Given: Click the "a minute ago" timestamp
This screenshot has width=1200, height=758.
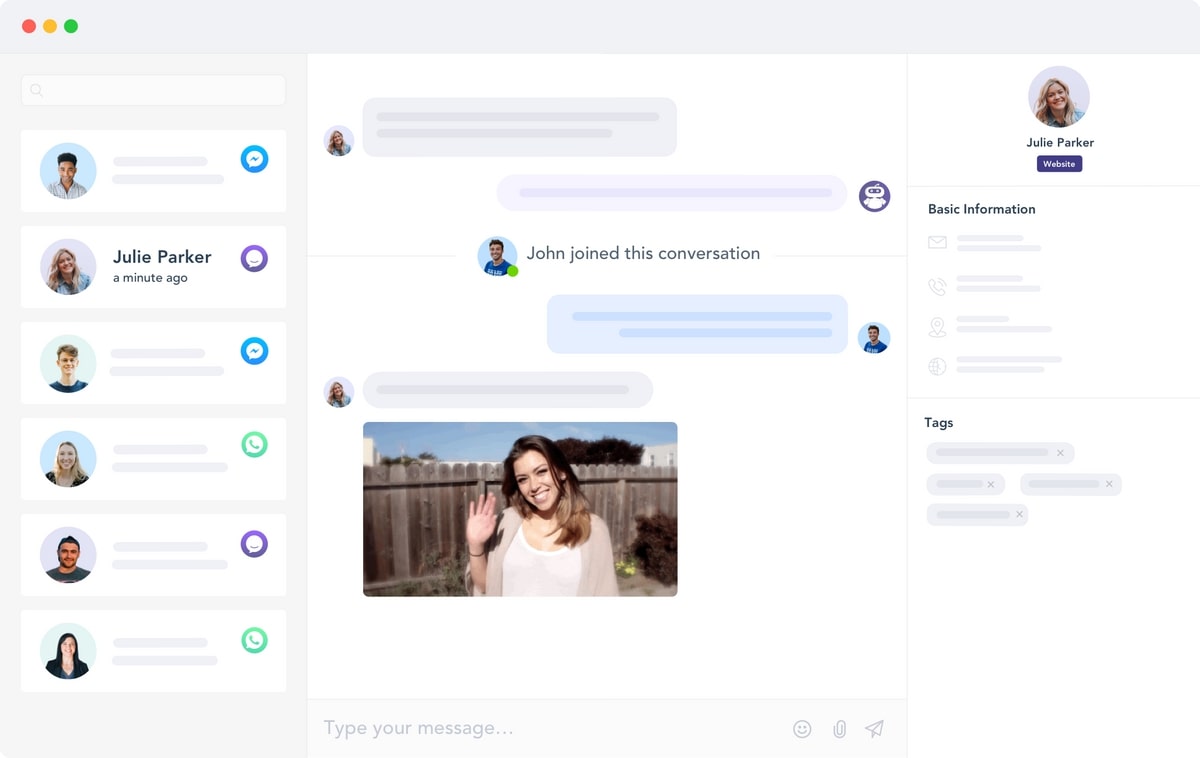Looking at the screenshot, I should point(150,278).
